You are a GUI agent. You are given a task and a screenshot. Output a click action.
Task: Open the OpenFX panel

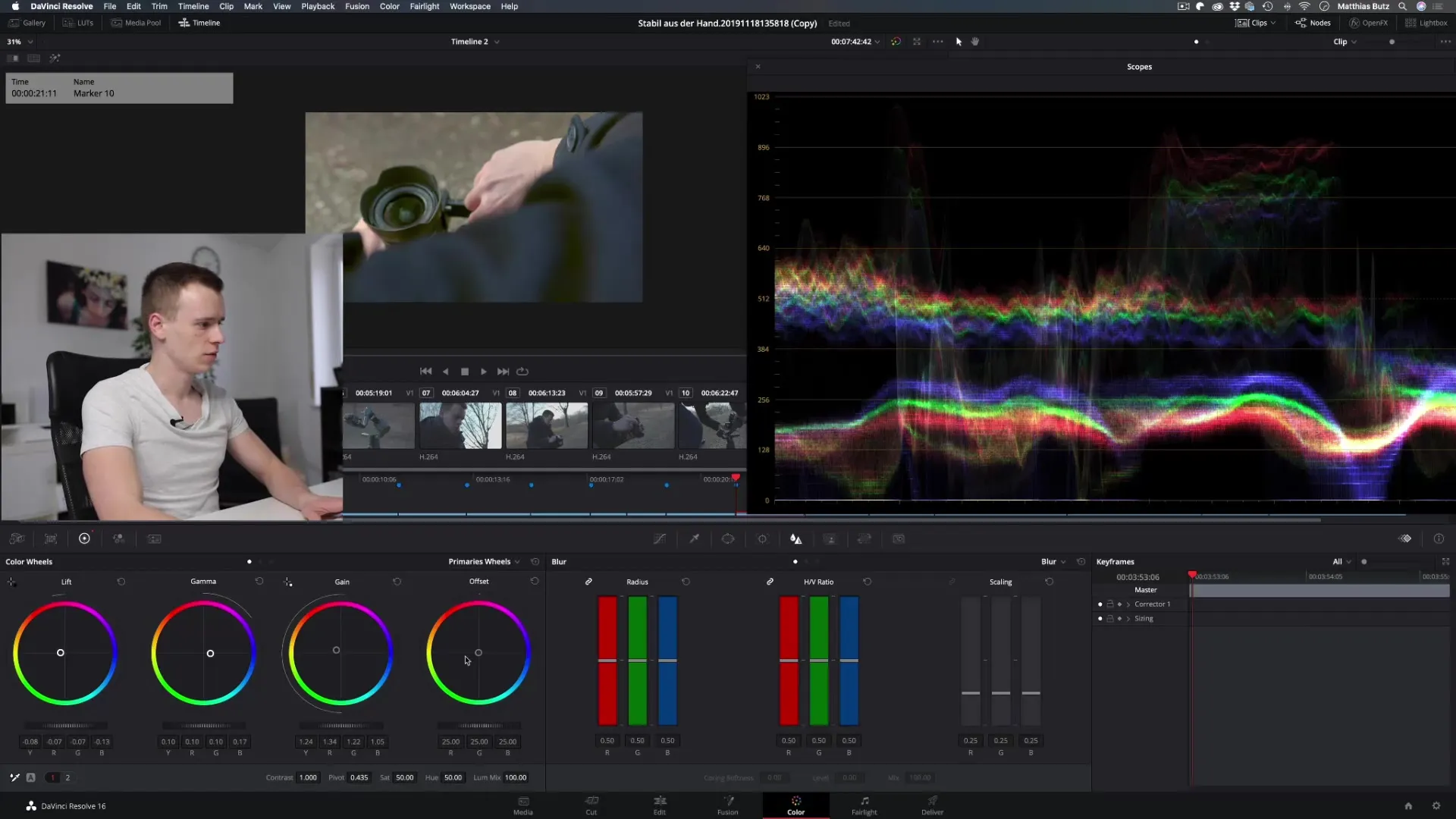(1368, 23)
